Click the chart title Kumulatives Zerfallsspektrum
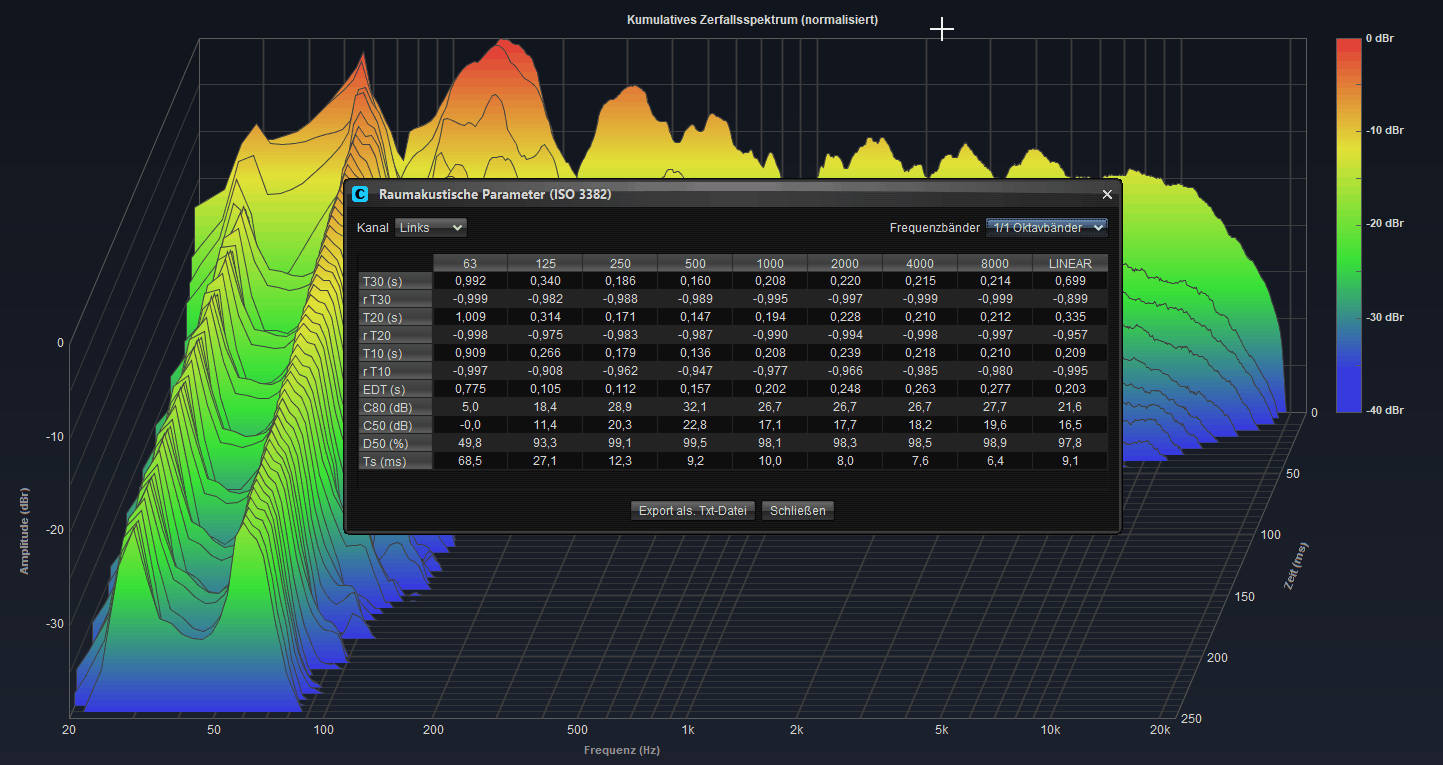The height and width of the screenshot is (765, 1443). point(752,20)
